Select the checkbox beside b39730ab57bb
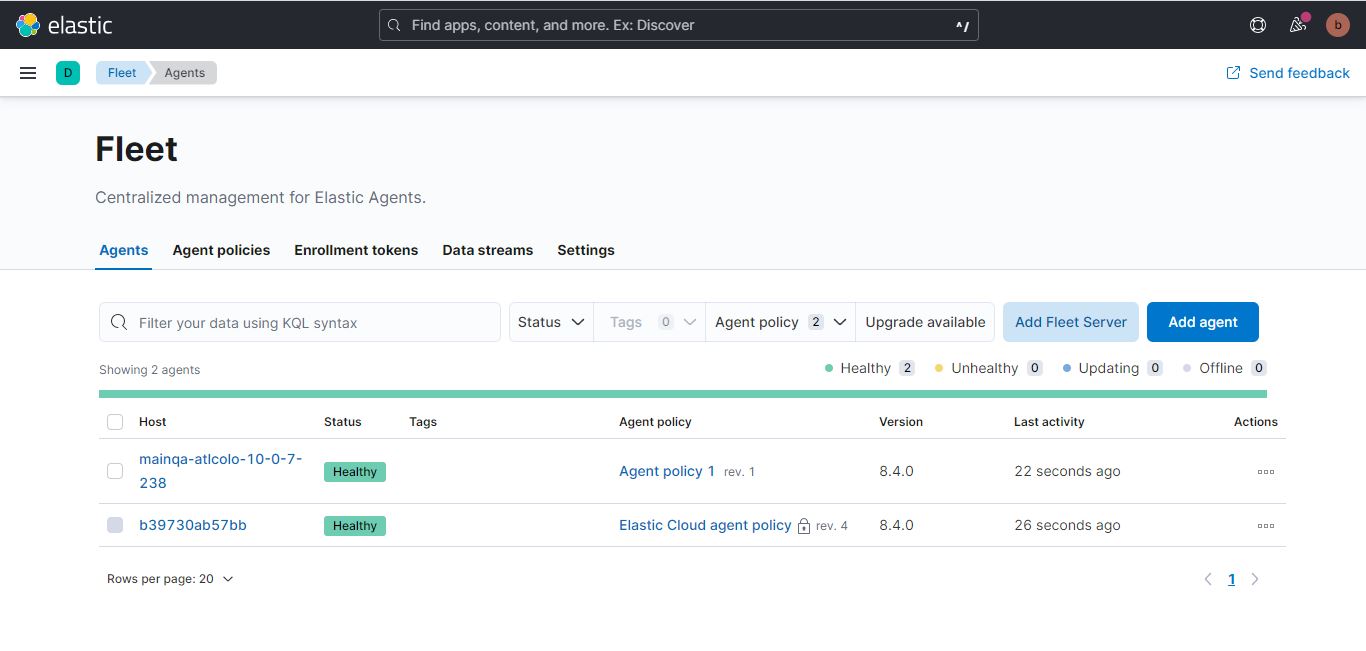Screen dimensions: 1366x651 (x=115, y=524)
